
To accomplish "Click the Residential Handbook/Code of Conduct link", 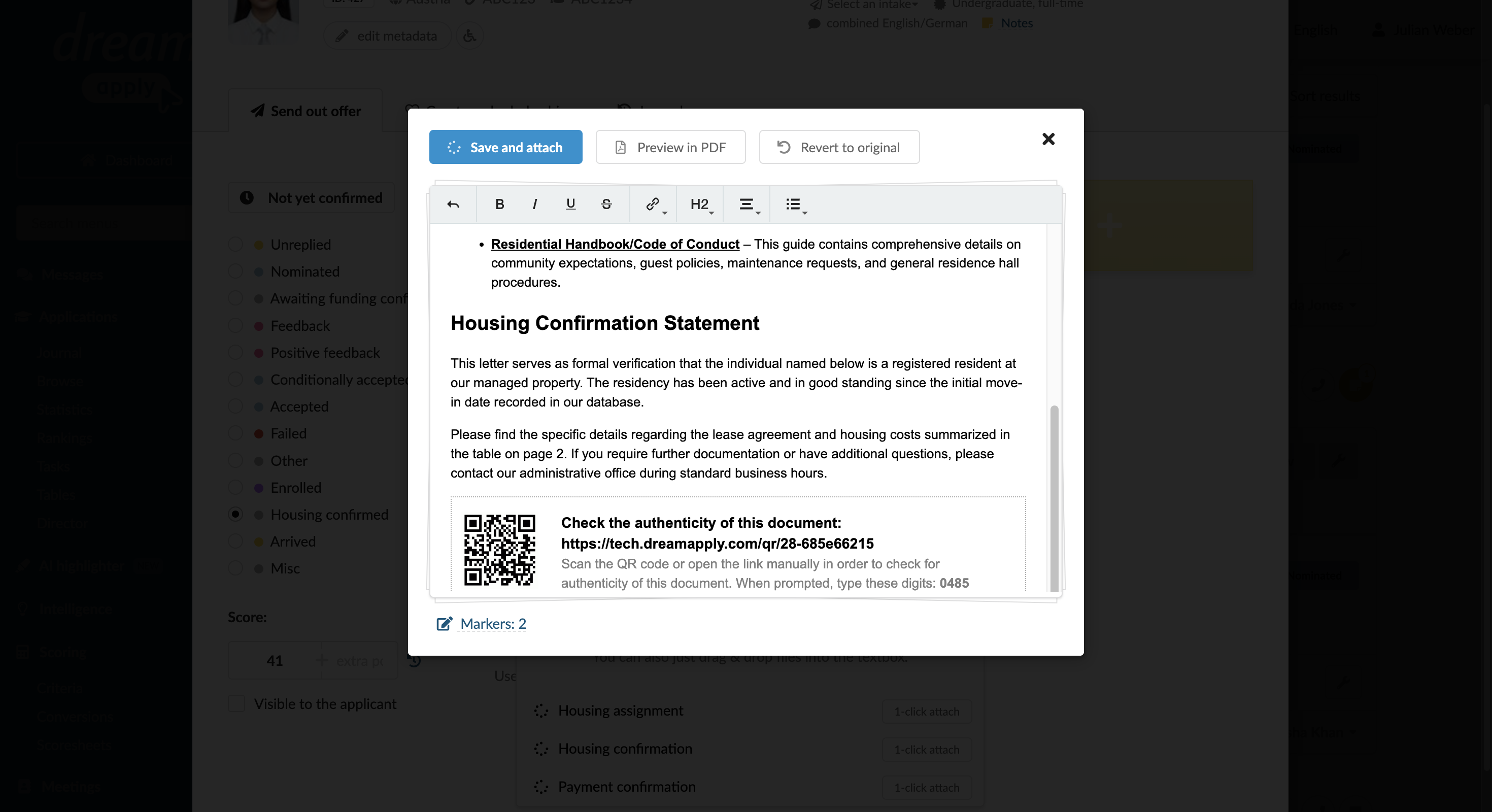I will coord(615,244).
